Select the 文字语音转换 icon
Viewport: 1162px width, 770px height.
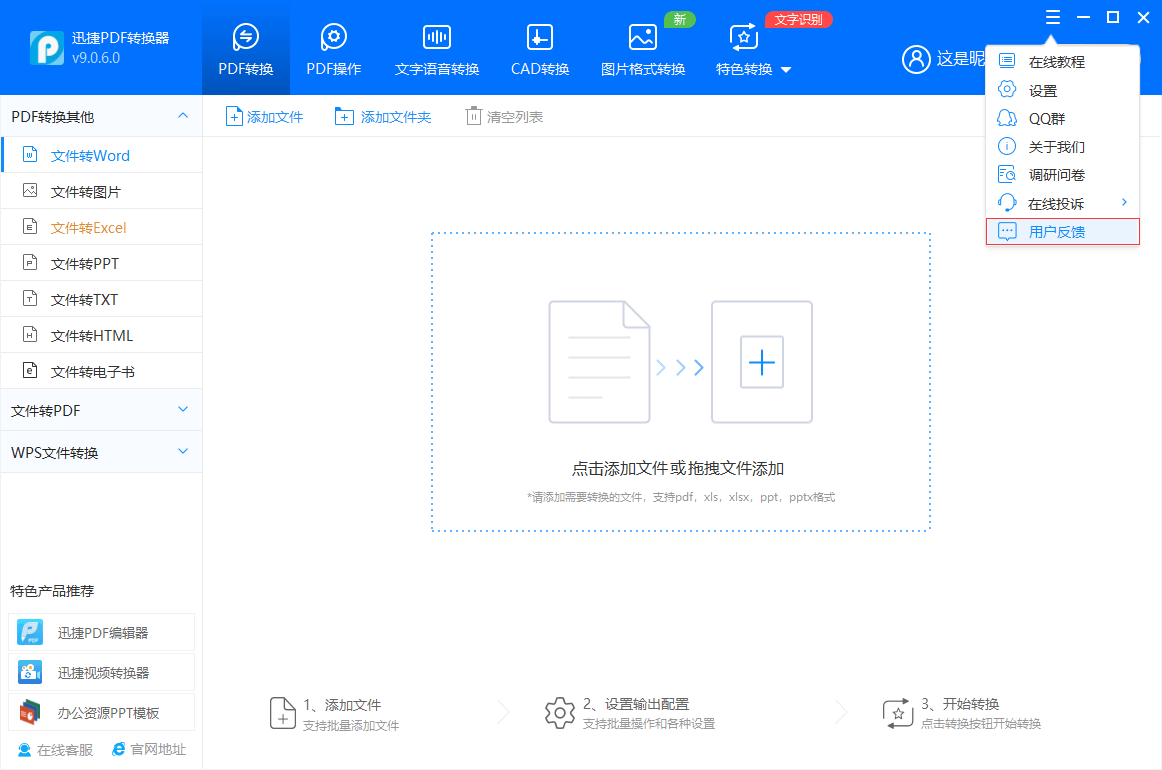[437, 38]
